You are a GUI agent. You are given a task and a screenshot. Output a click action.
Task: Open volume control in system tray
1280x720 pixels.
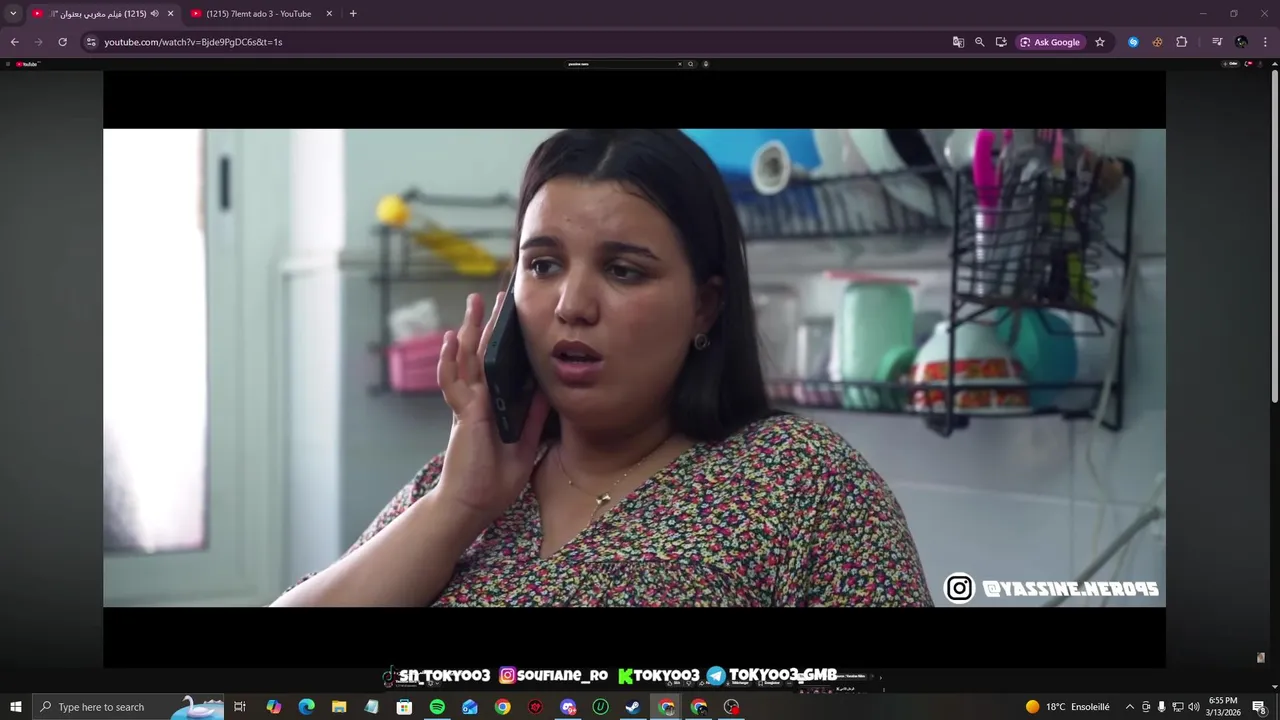coord(1193,707)
